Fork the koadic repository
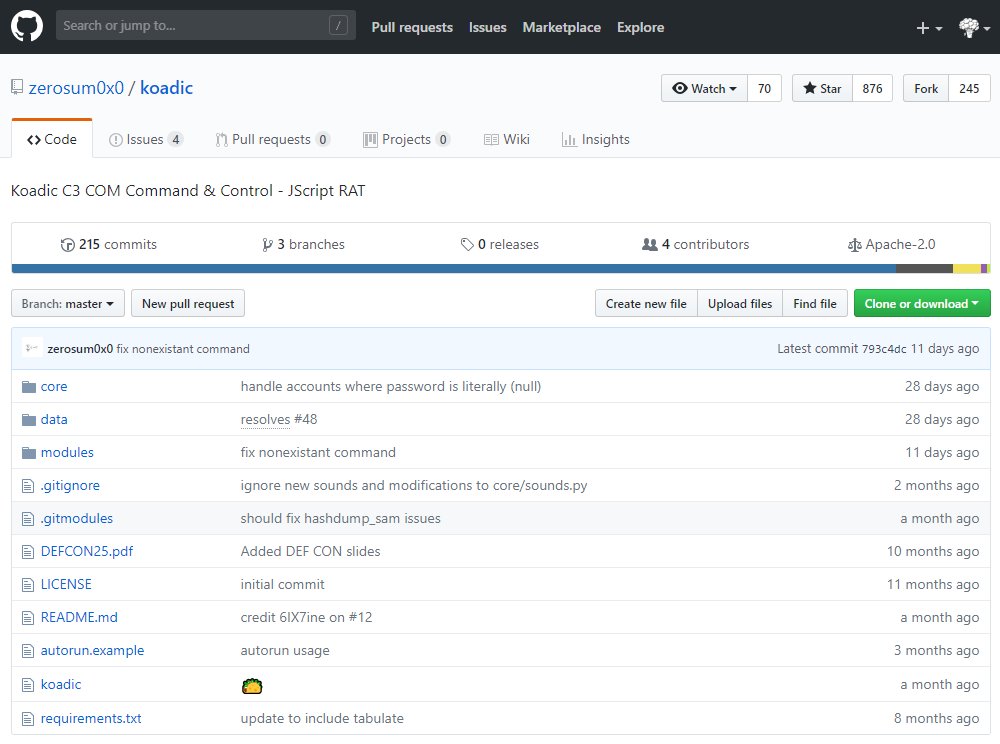 point(925,89)
